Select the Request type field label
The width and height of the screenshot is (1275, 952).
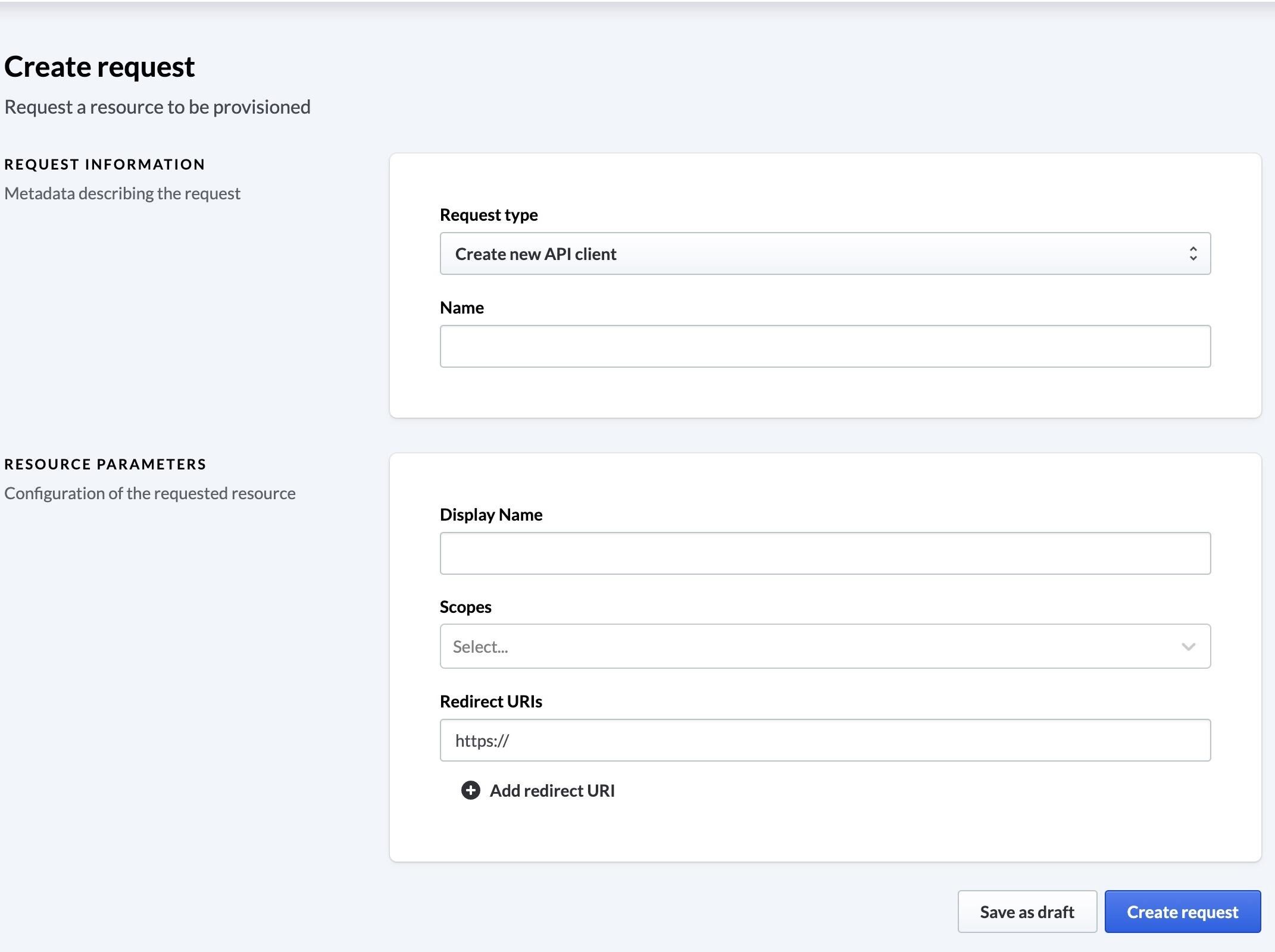488,214
